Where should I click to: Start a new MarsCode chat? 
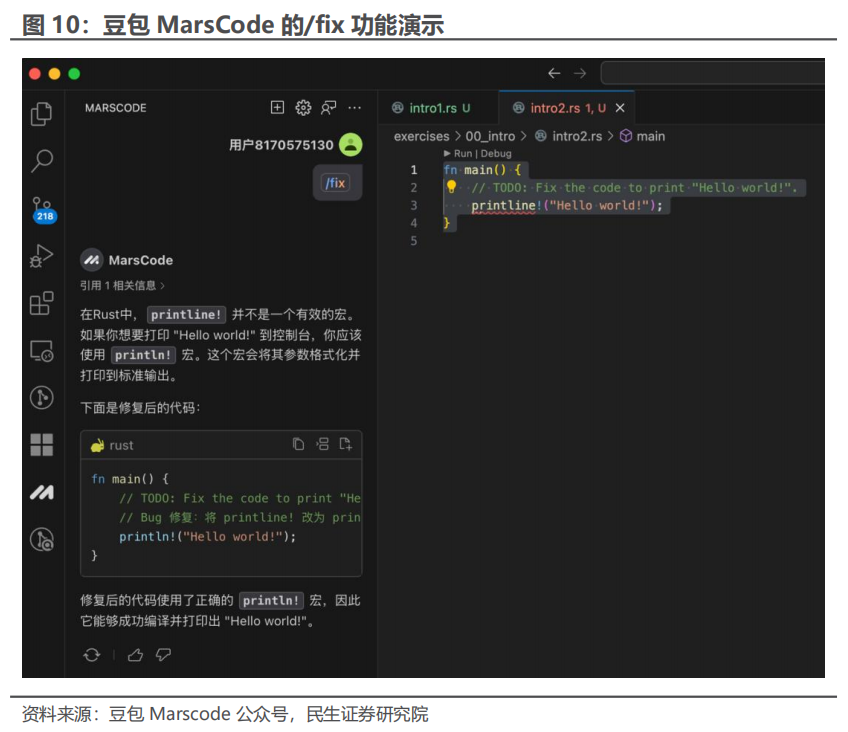(x=277, y=108)
